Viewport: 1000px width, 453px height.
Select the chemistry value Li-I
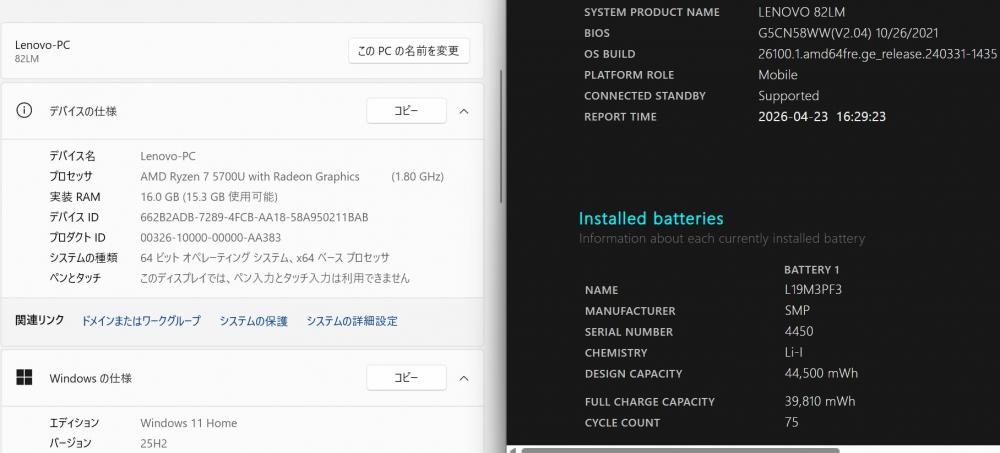794,352
